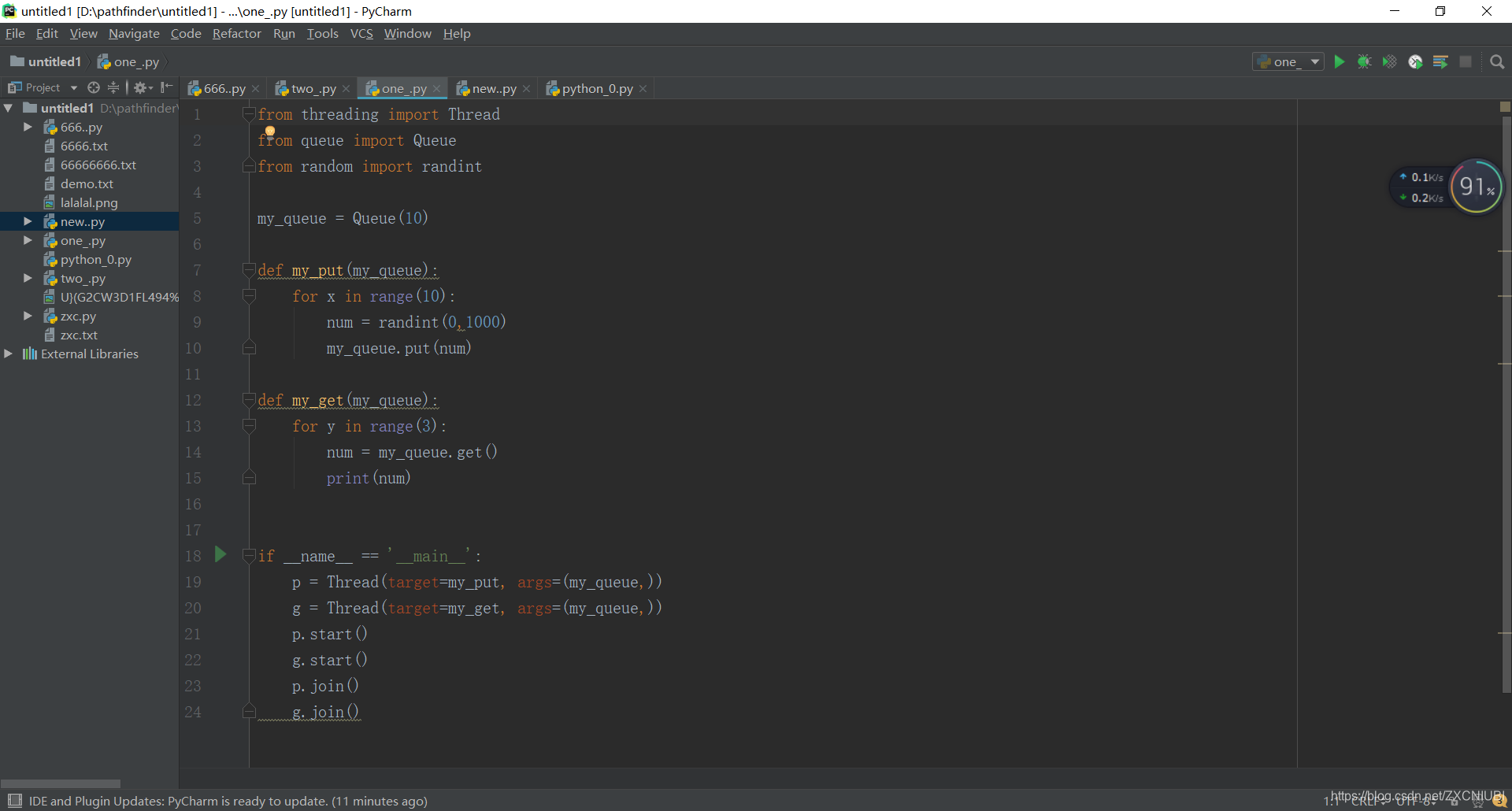Open the Project view type dropdown
This screenshot has height=811, width=1512.
43,87
